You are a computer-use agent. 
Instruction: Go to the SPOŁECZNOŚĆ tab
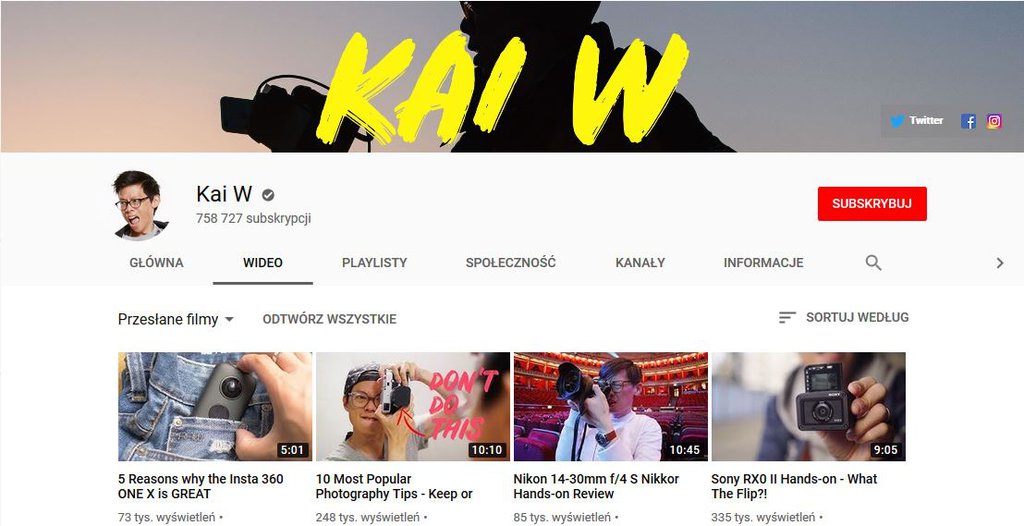(511, 263)
